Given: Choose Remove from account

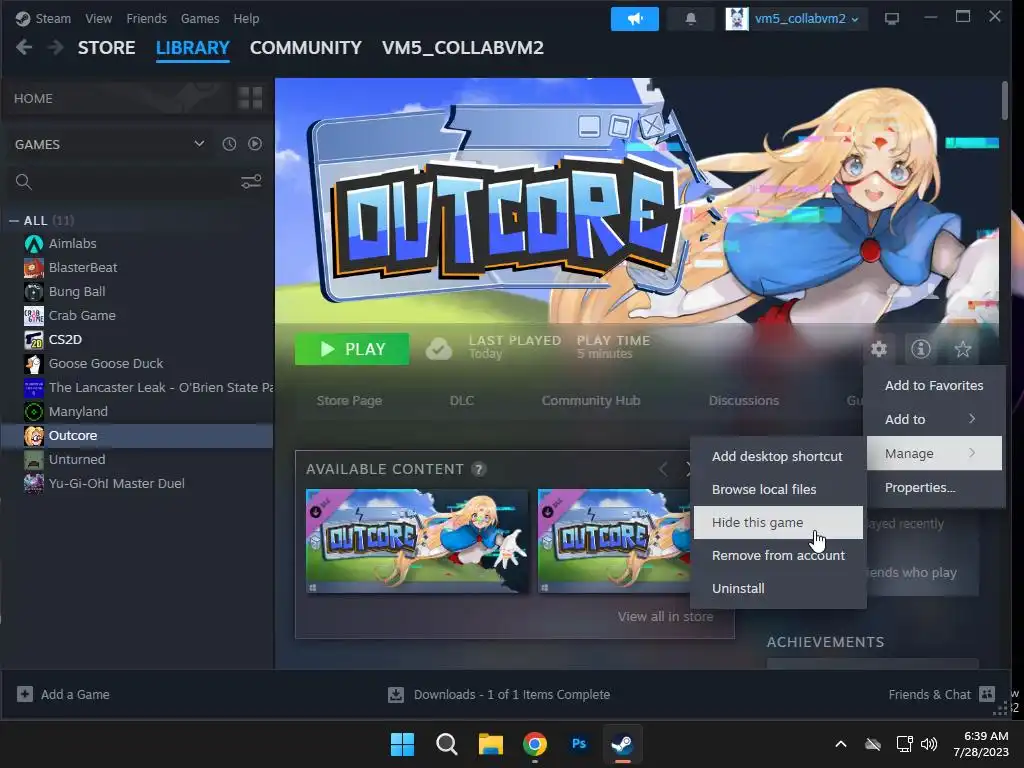Looking at the screenshot, I should point(778,555).
